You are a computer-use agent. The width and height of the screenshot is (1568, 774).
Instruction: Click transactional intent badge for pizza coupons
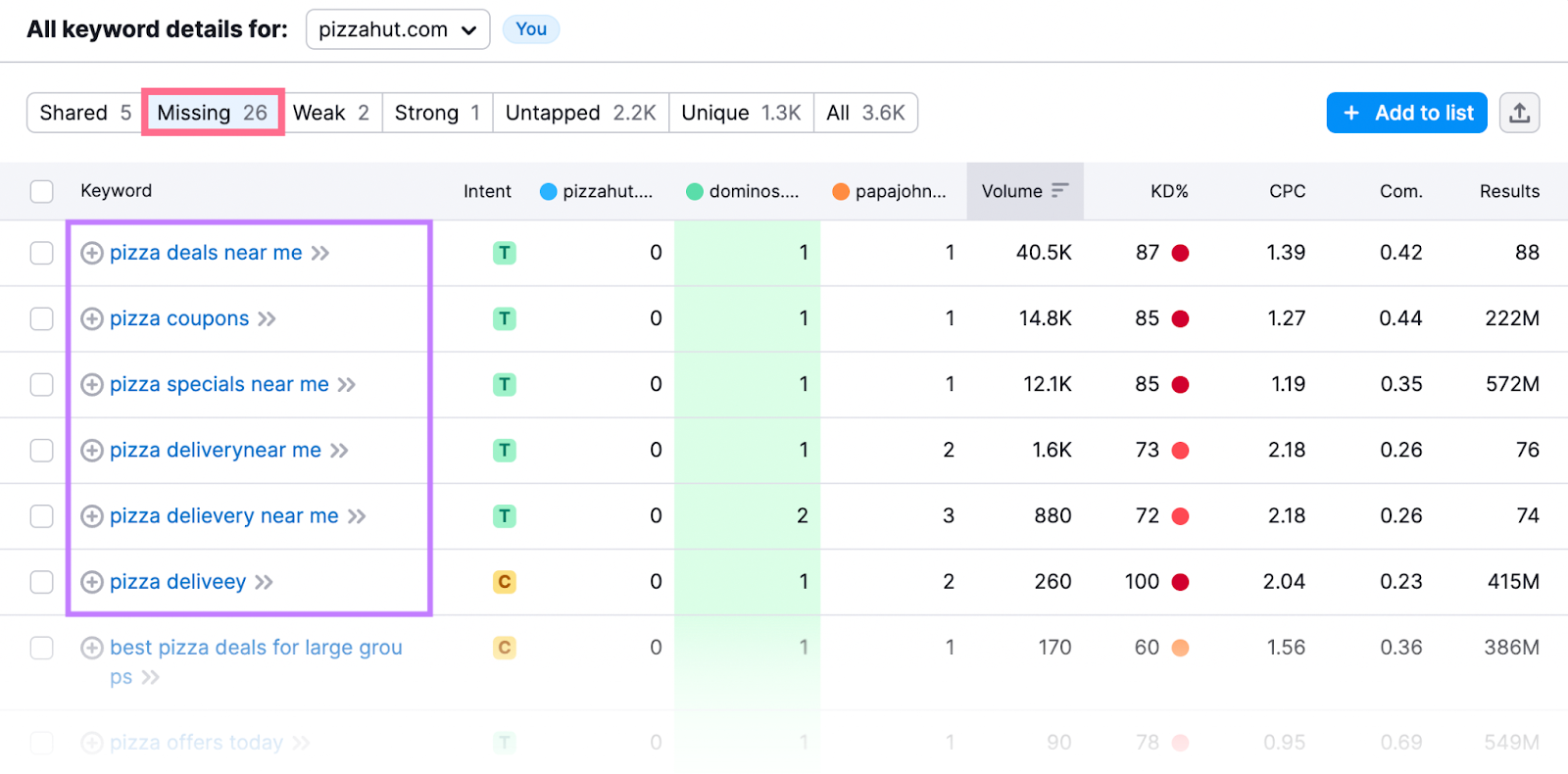click(x=504, y=318)
